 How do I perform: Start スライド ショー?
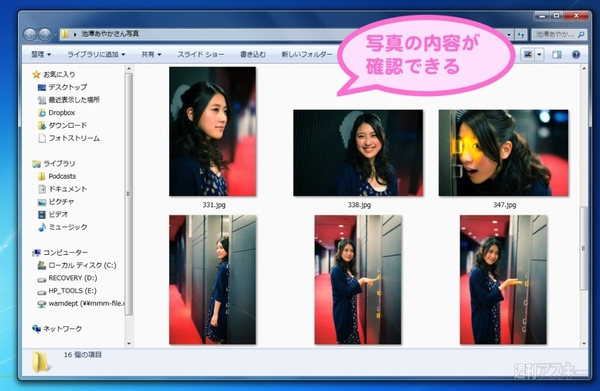pyautogui.click(x=201, y=54)
